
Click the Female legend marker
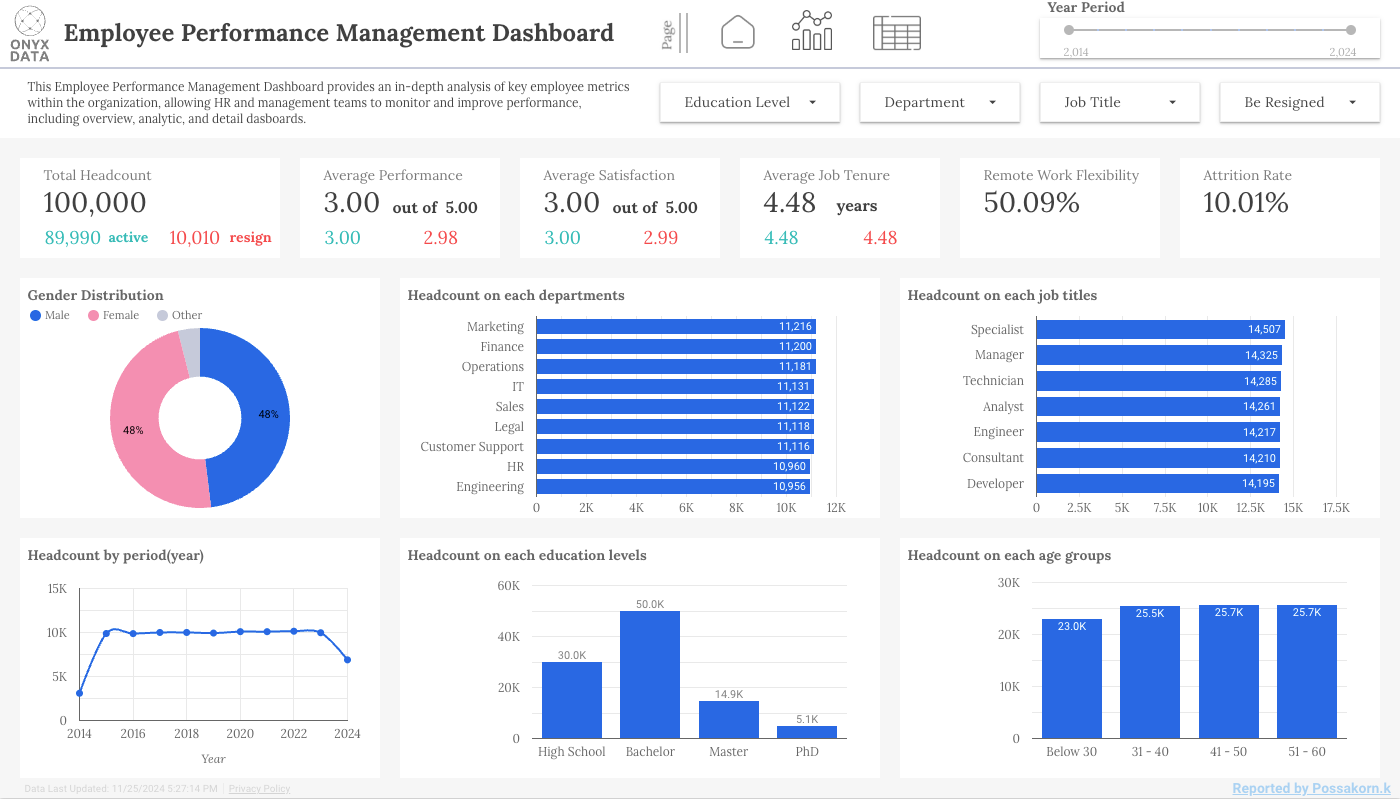coord(94,315)
